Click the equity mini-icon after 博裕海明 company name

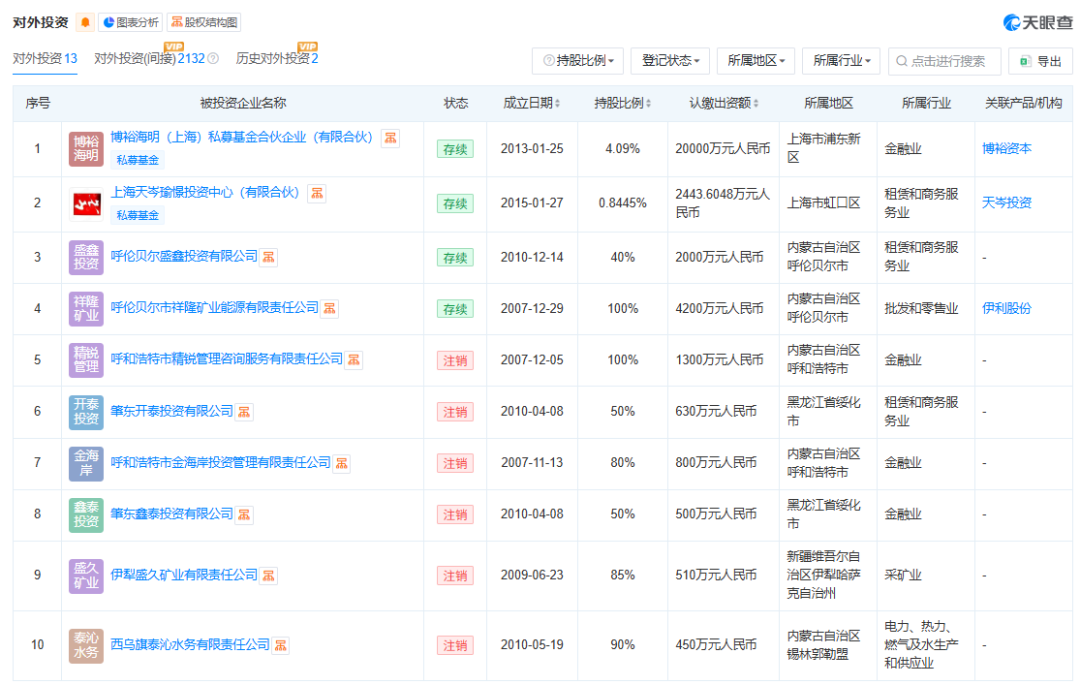coord(388,138)
